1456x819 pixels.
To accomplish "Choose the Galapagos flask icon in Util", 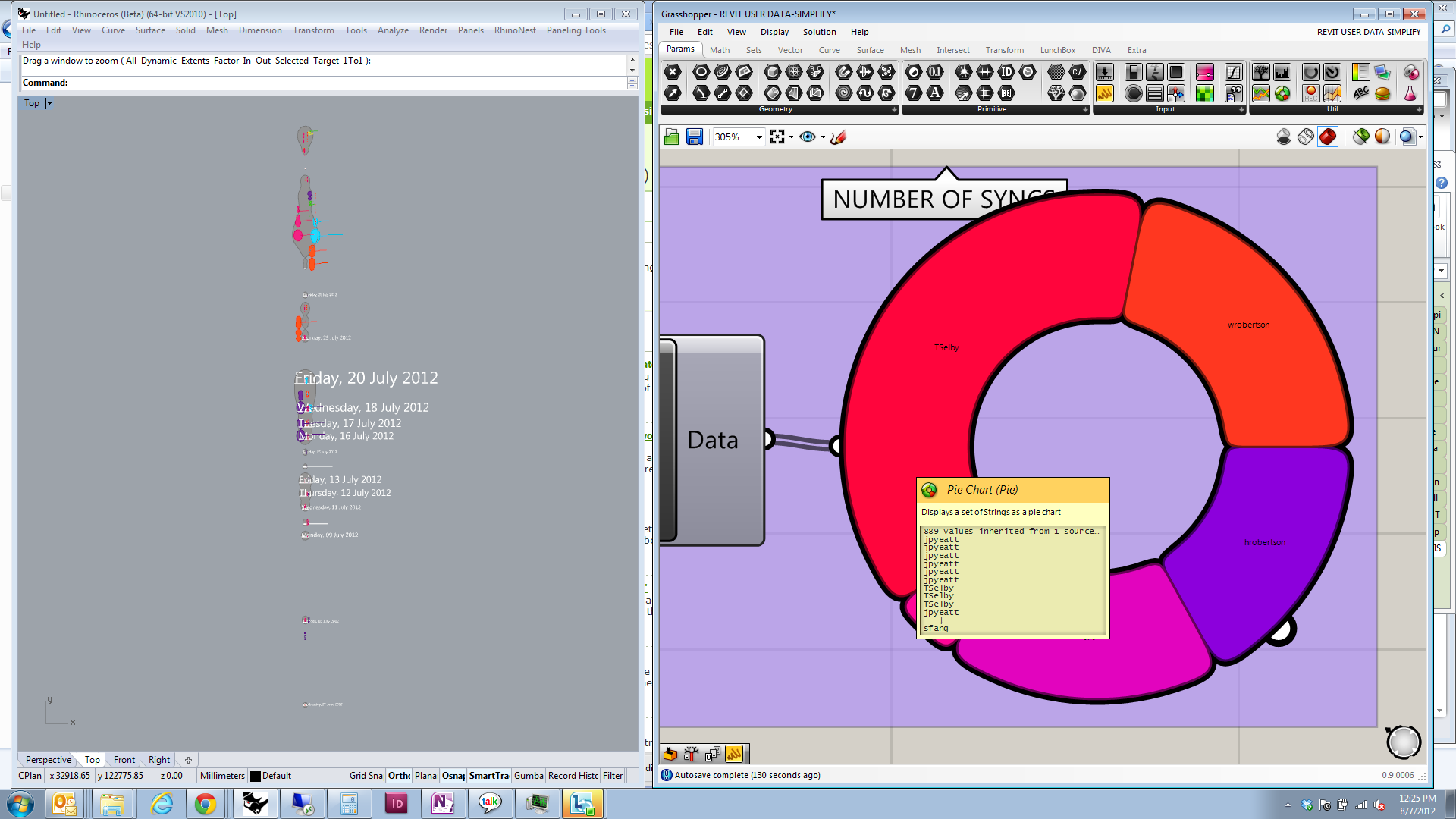I will pyautogui.click(x=1410, y=93).
